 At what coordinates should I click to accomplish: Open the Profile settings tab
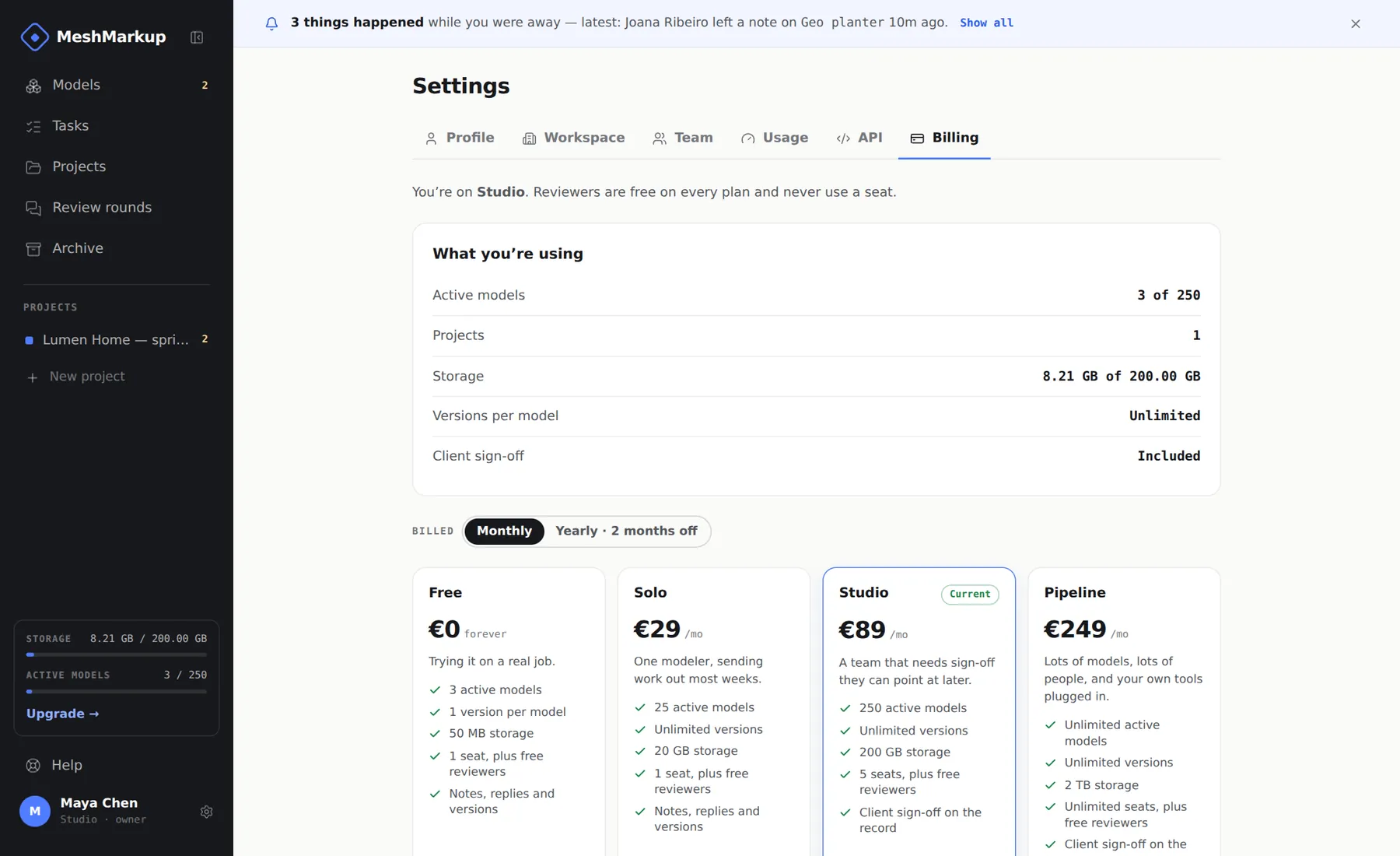(x=460, y=138)
